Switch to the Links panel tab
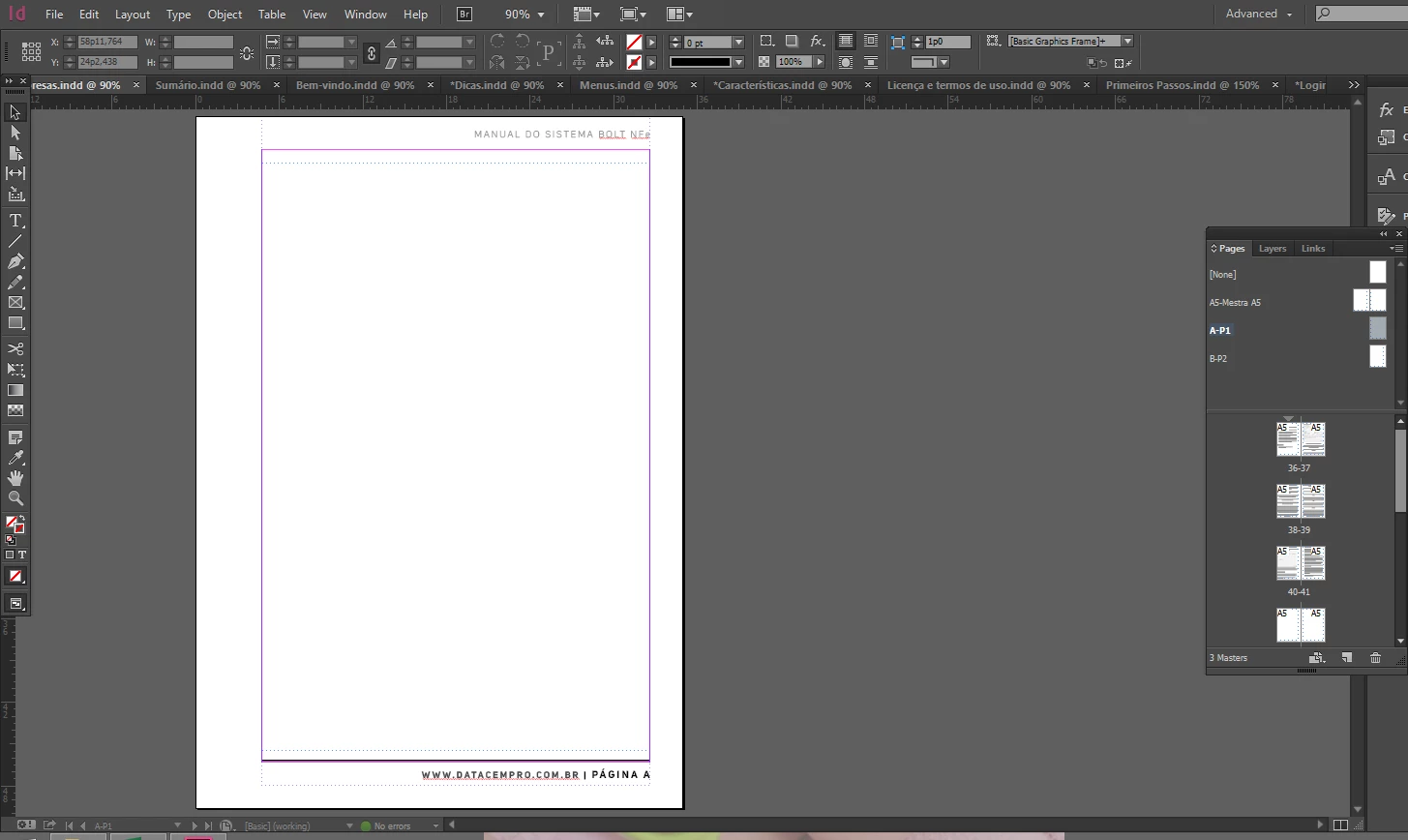The image size is (1408, 840). click(x=1313, y=249)
